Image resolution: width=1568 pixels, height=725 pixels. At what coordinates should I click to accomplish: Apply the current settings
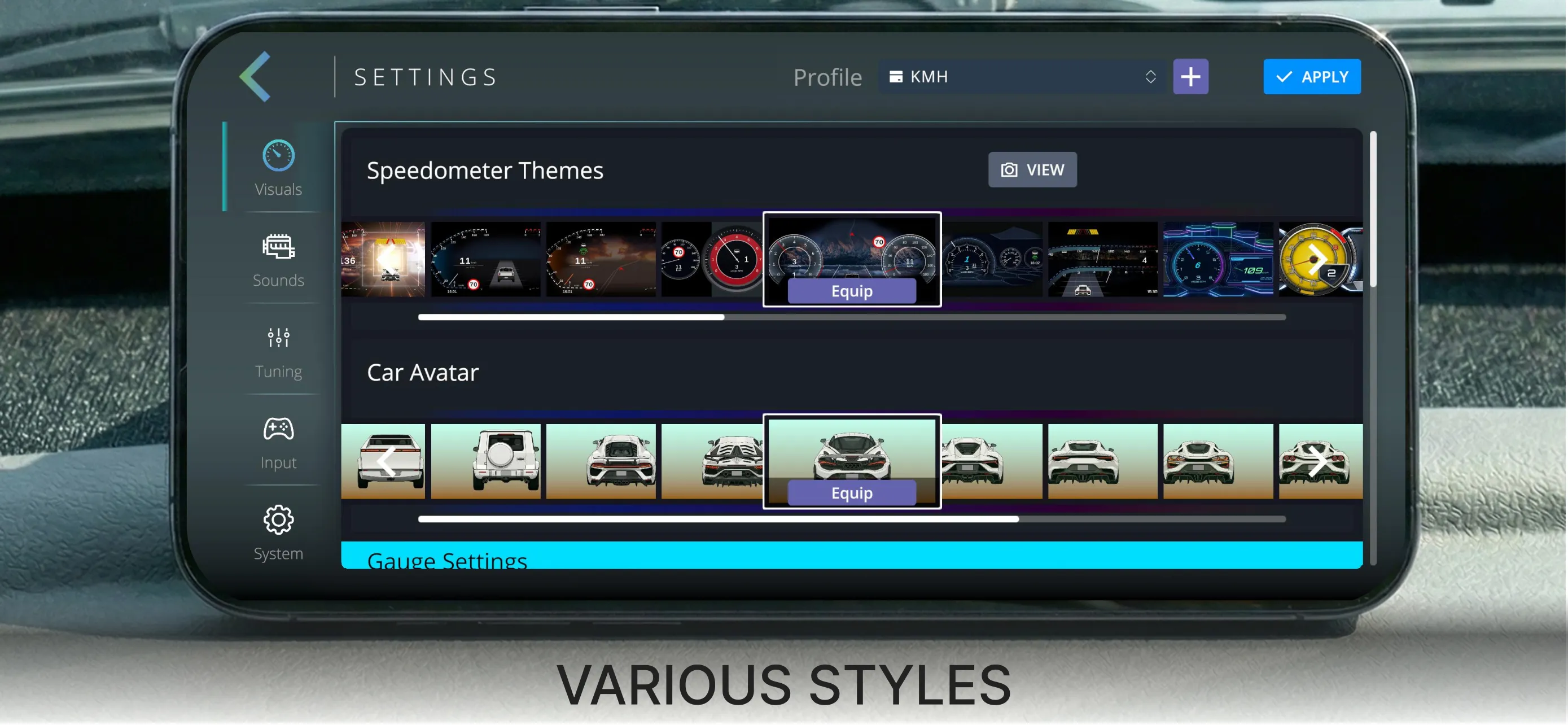pos(1312,76)
